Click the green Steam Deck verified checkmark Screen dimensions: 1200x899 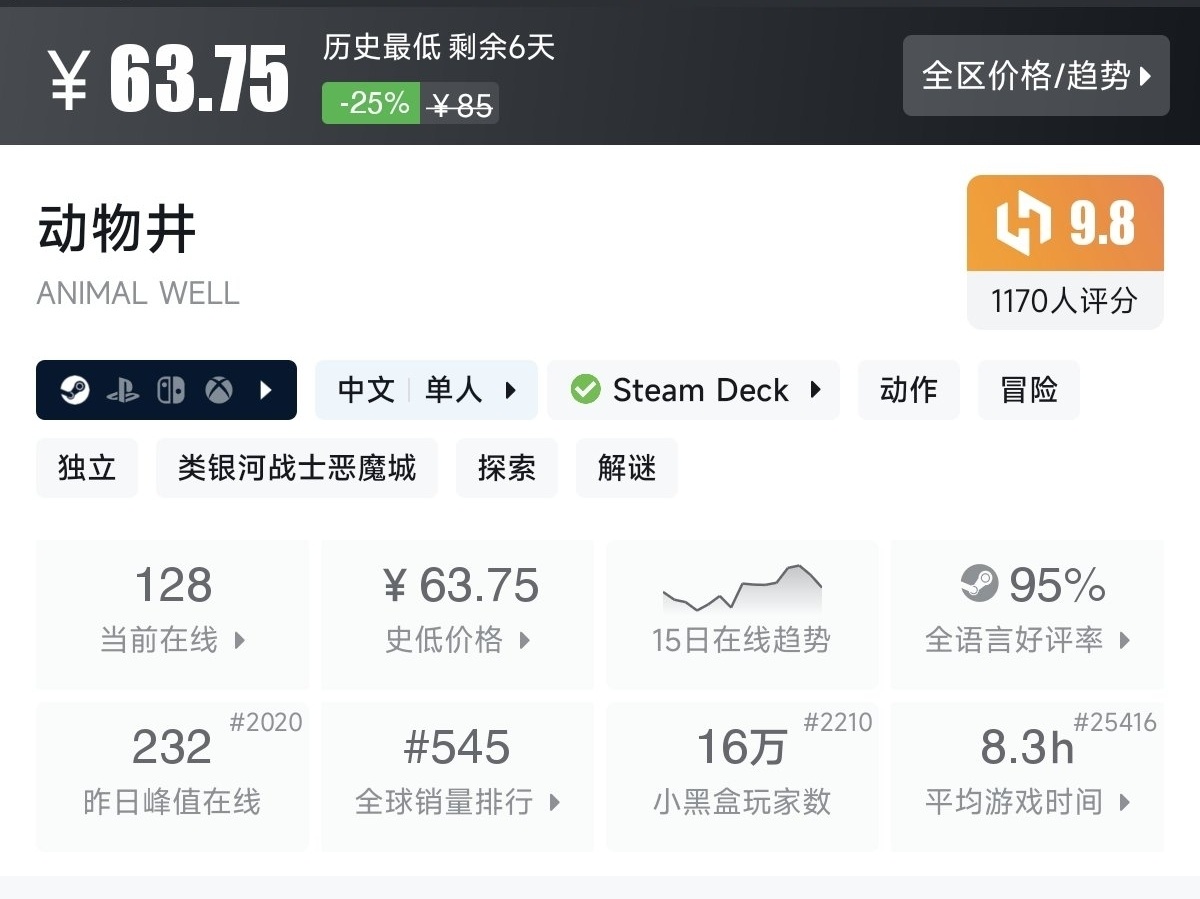[585, 390]
